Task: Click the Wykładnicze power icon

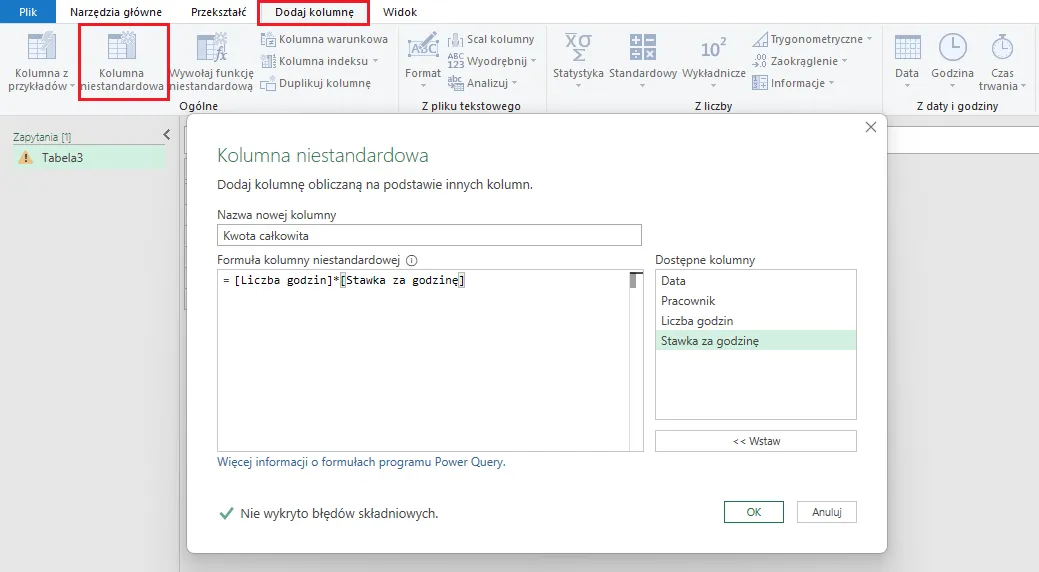Action: (x=713, y=48)
